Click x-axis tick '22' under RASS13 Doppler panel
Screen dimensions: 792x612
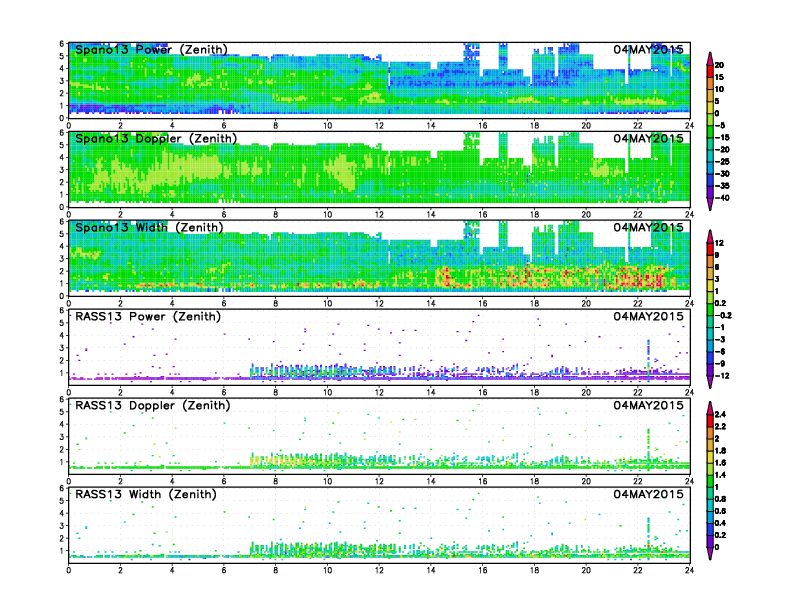click(638, 481)
